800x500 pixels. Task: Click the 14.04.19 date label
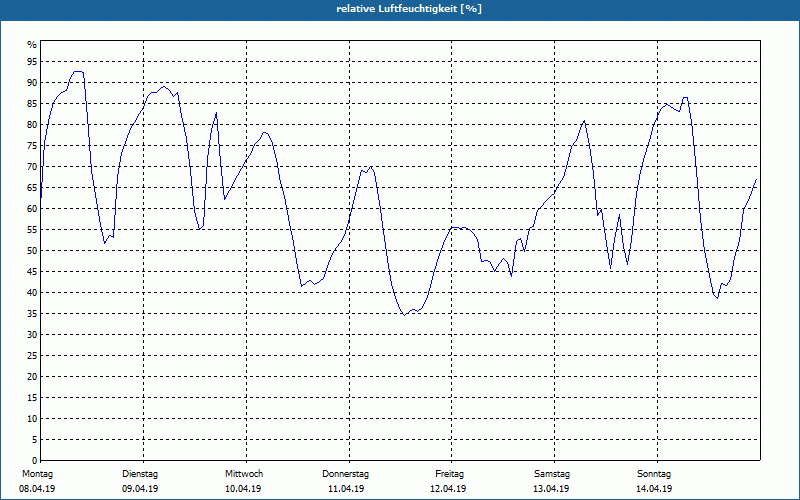[x=654, y=489]
